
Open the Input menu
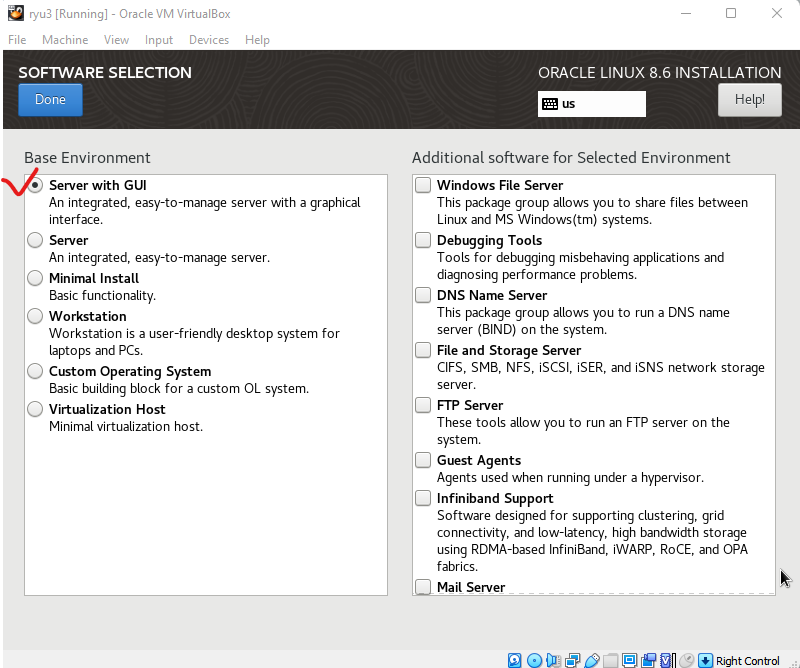click(x=159, y=40)
